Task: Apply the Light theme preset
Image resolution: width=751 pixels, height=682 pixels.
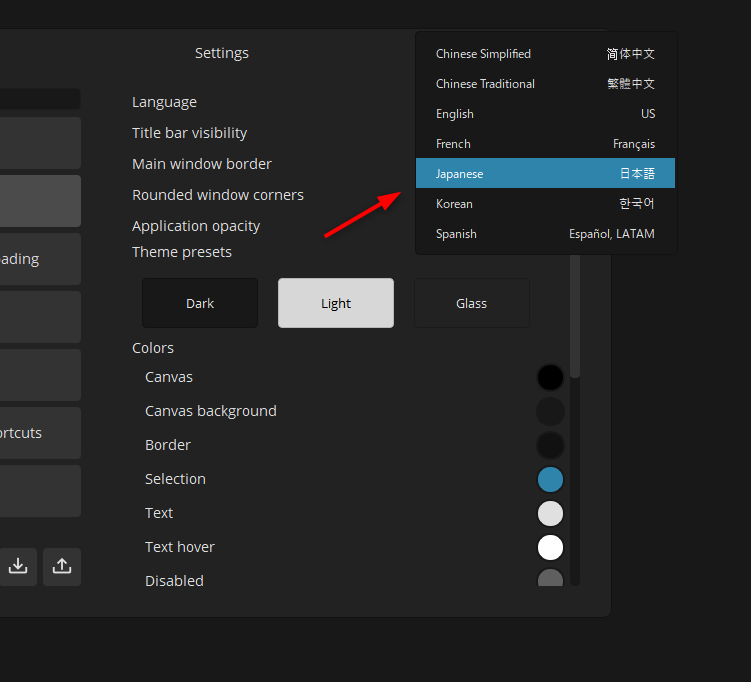Action: coord(336,303)
